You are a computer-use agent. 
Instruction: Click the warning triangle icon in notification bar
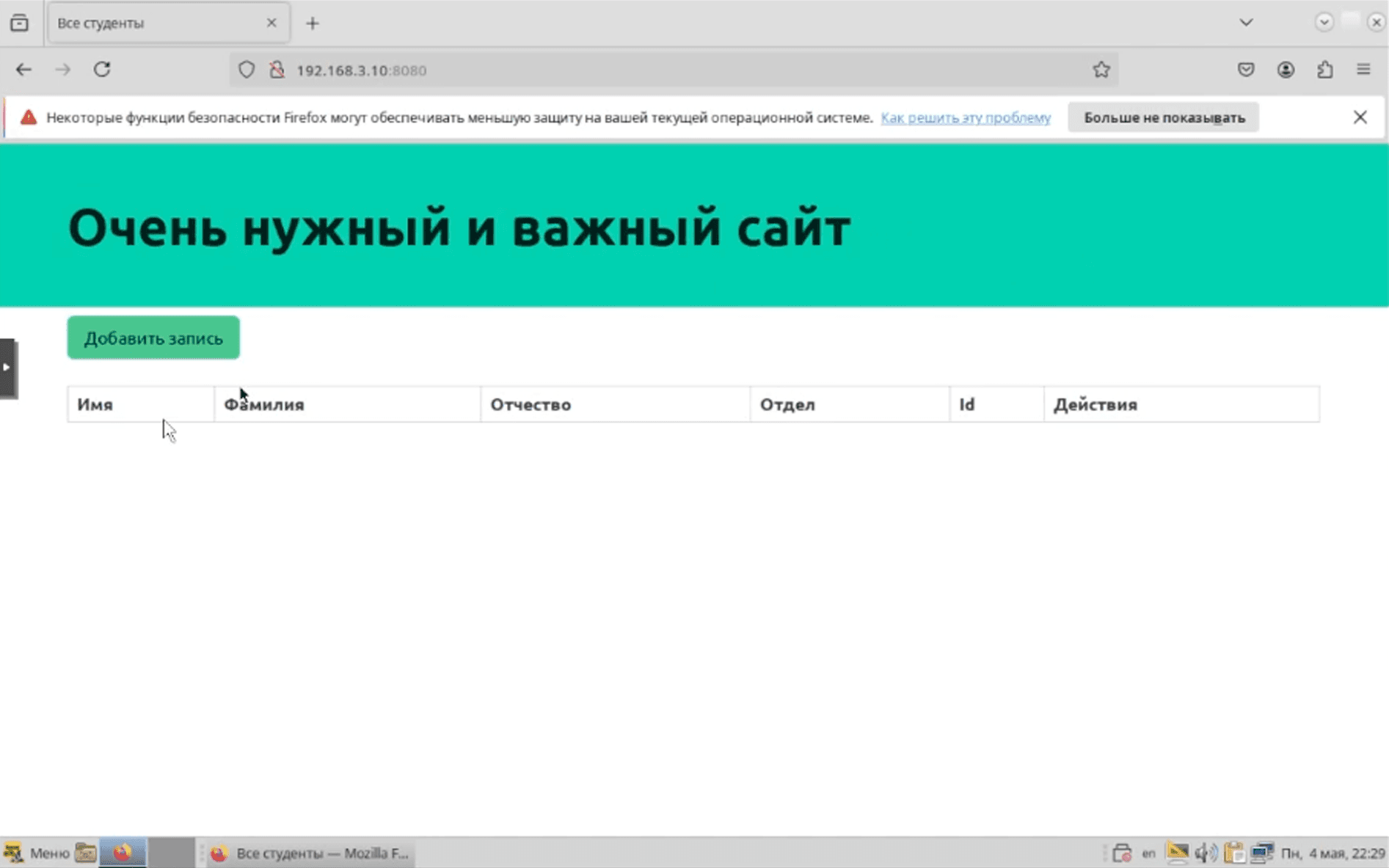pos(29,117)
